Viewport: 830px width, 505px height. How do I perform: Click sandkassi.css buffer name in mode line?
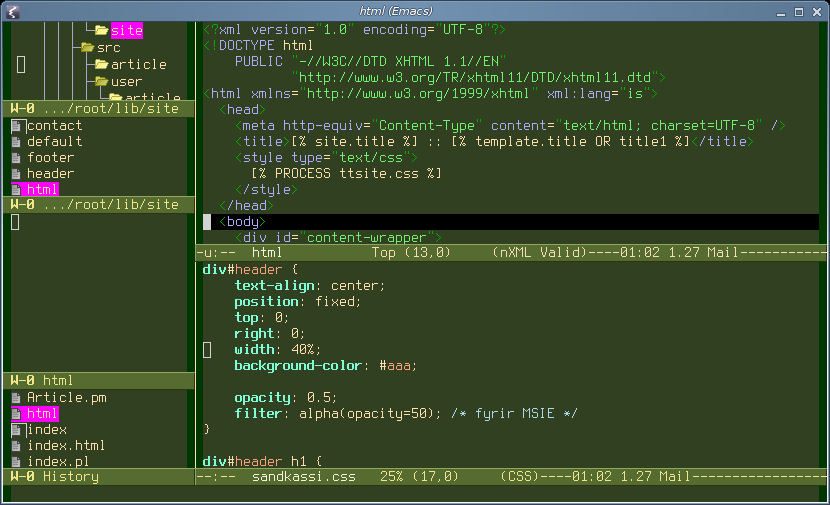304,477
